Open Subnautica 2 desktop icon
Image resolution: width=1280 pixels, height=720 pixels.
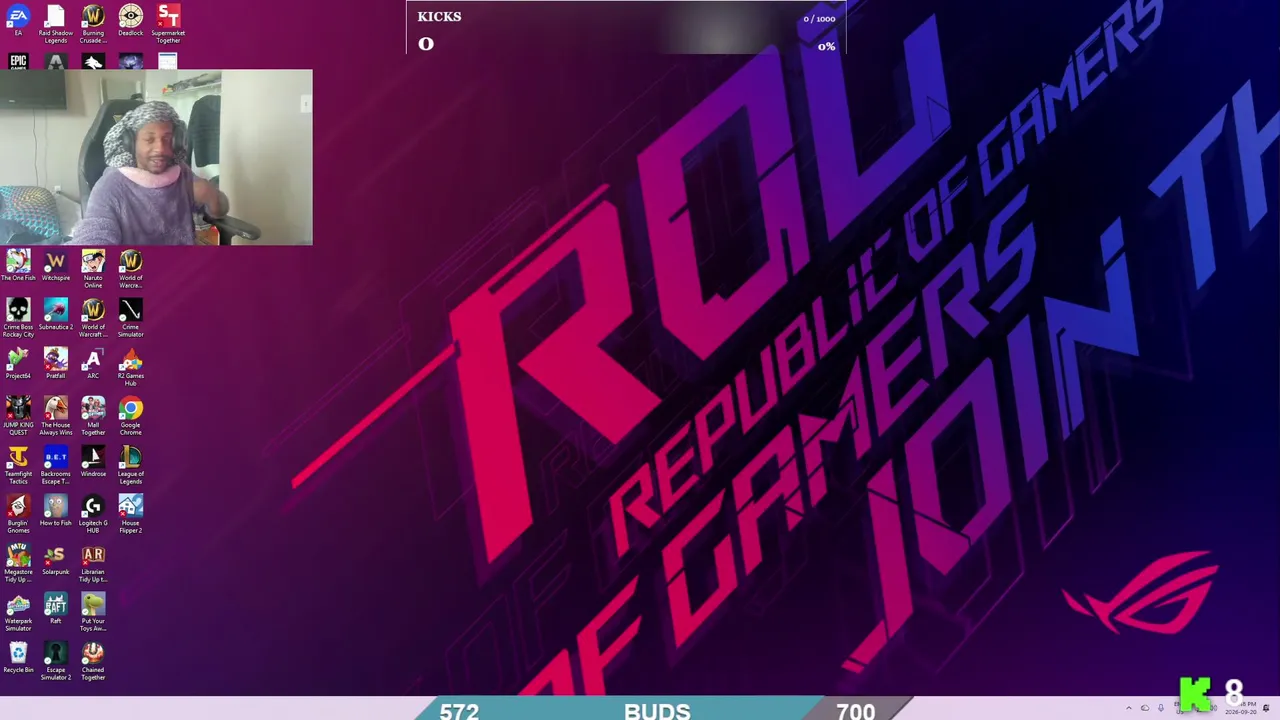[55, 316]
